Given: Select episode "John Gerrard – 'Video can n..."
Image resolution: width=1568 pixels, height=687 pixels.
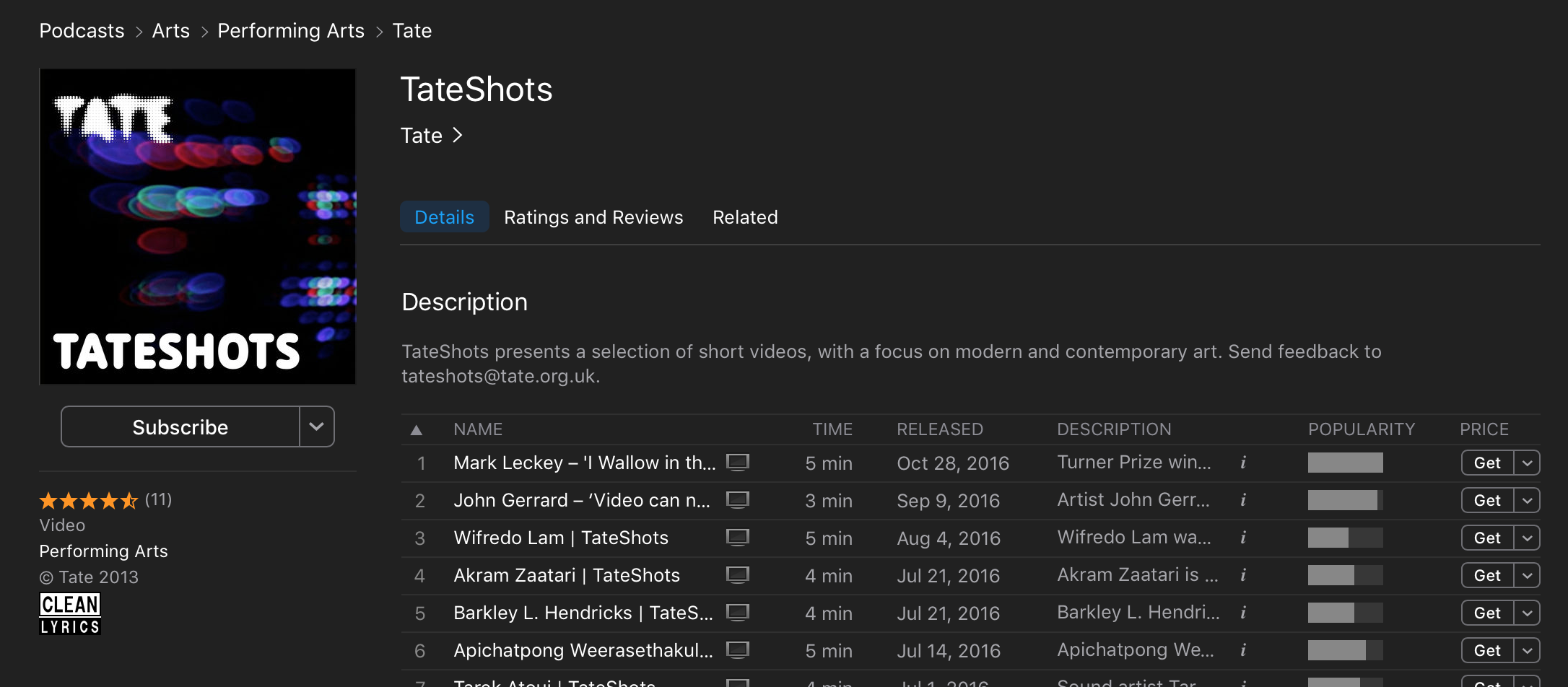Looking at the screenshot, I should tap(582, 500).
